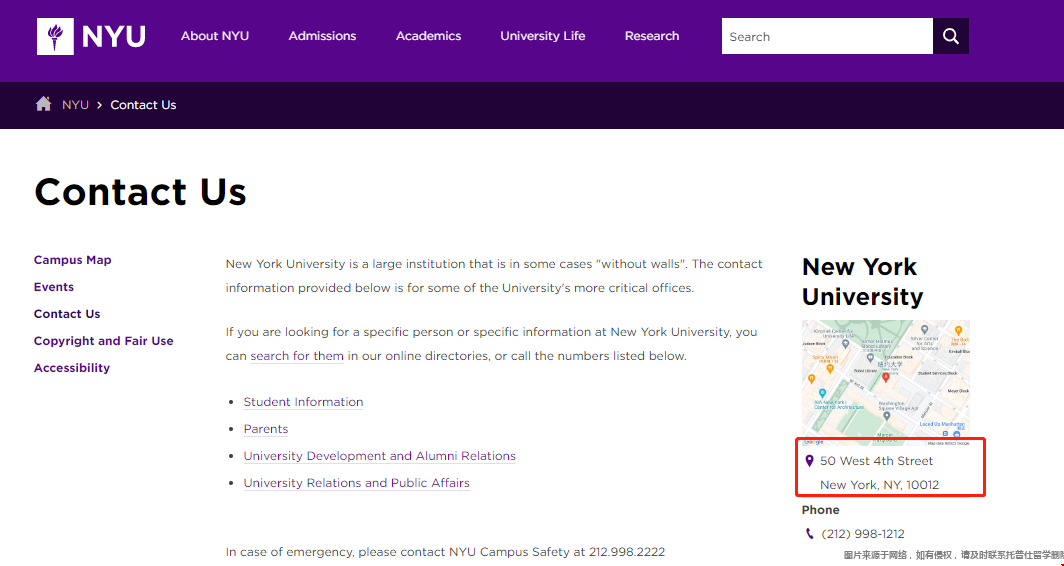The height and width of the screenshot is (566, 1064).
Task: Open the Student Information link
Action: point(303,402)
